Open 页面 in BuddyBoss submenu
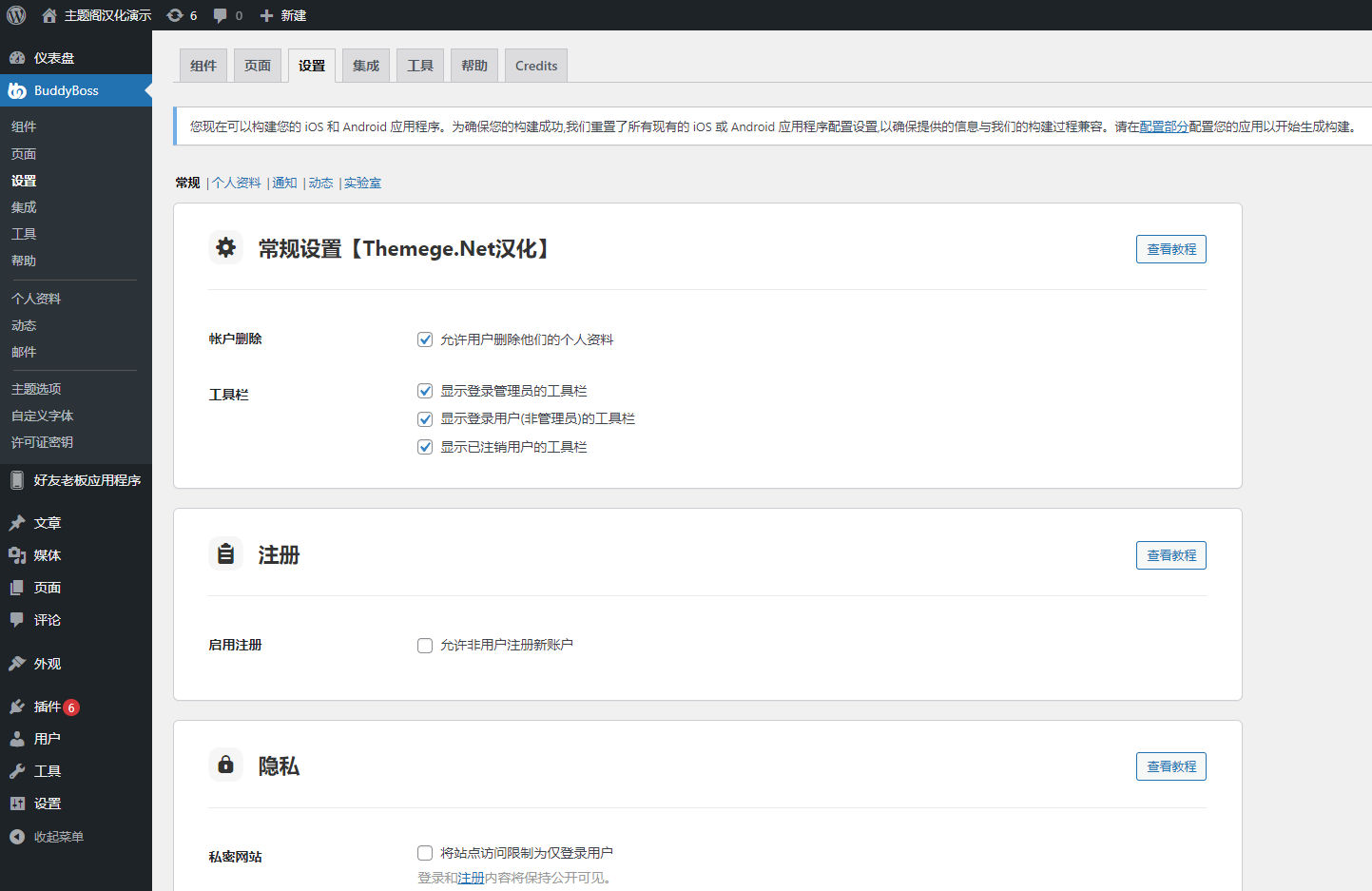Viewport: 1372px width, 891px height. pyautogui.click(x=24, y=154)
